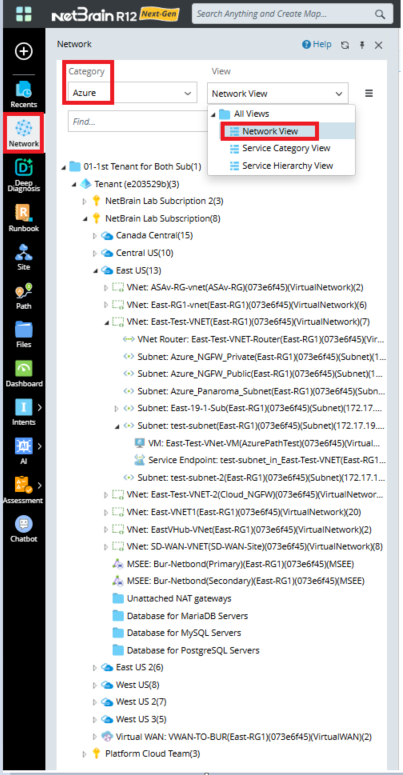Open Database for MariaDB Servers folder
Screen dimensions: 403x775
180,616
